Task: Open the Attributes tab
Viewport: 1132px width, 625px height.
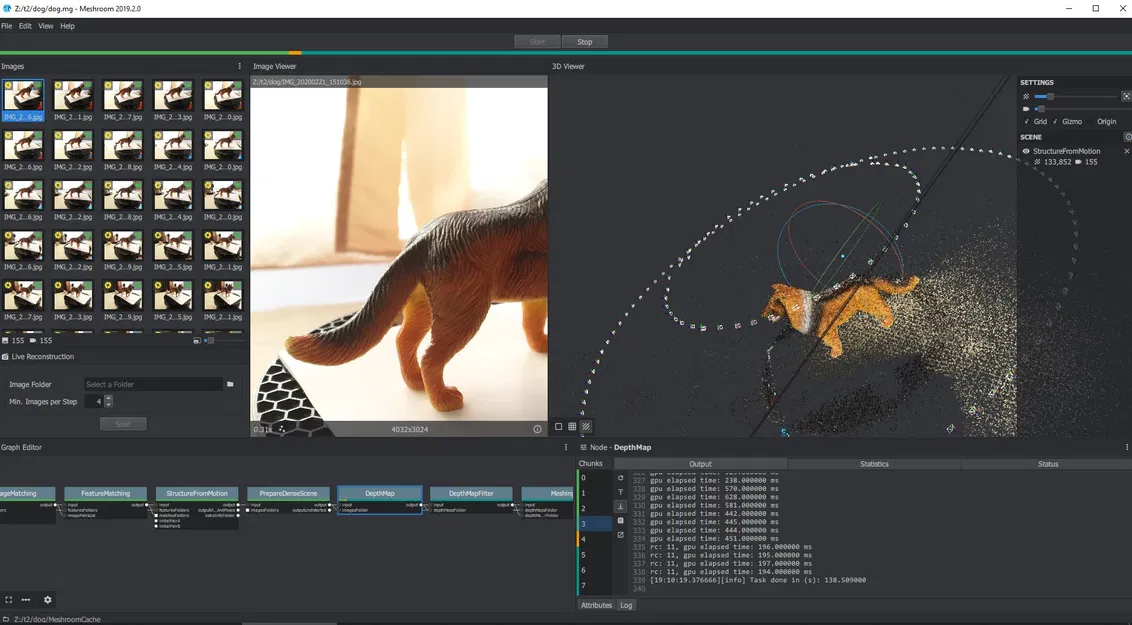Action: (596, 606)
